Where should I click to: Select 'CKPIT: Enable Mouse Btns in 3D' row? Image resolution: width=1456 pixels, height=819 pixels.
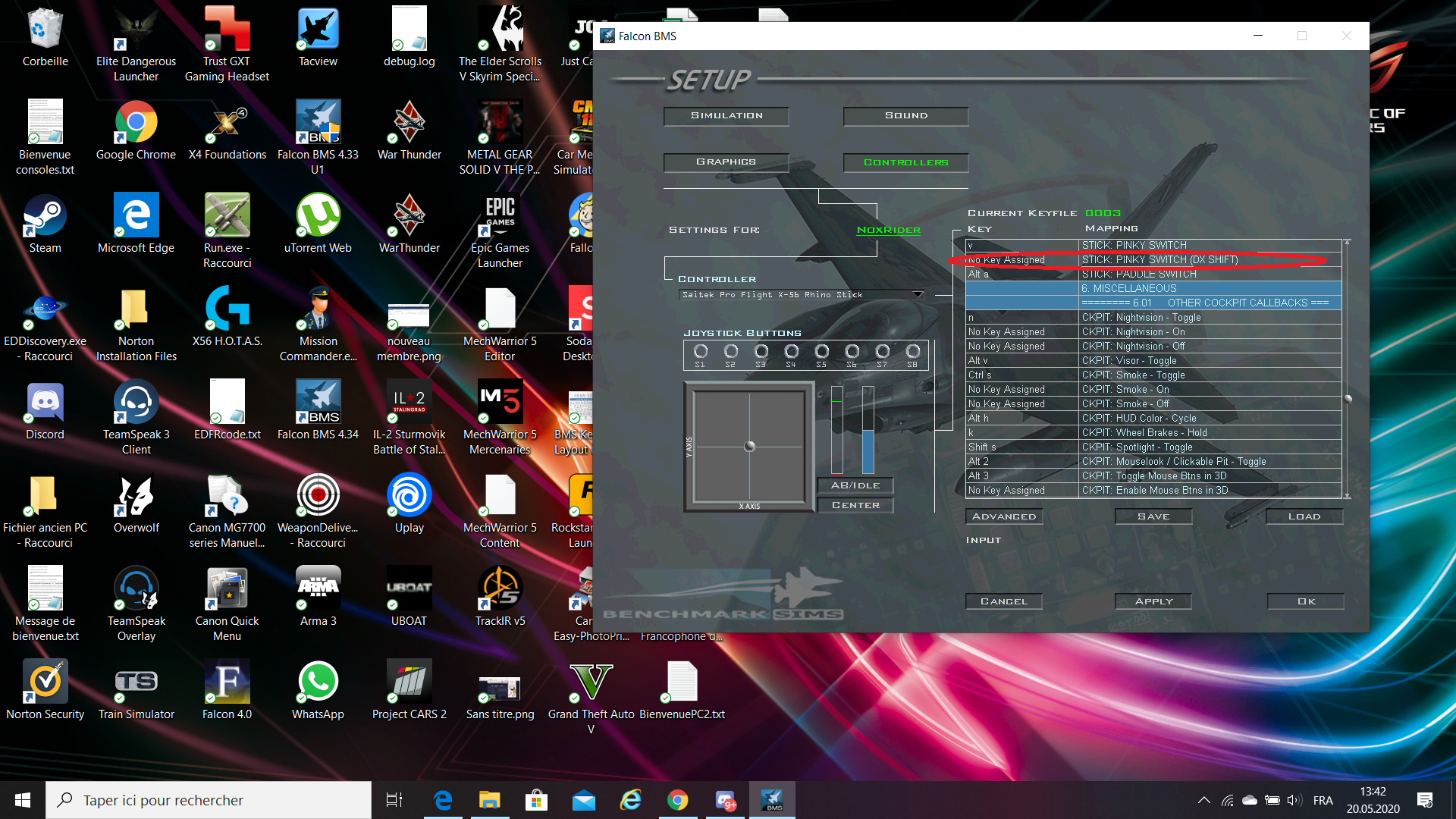coord(1153,491)
